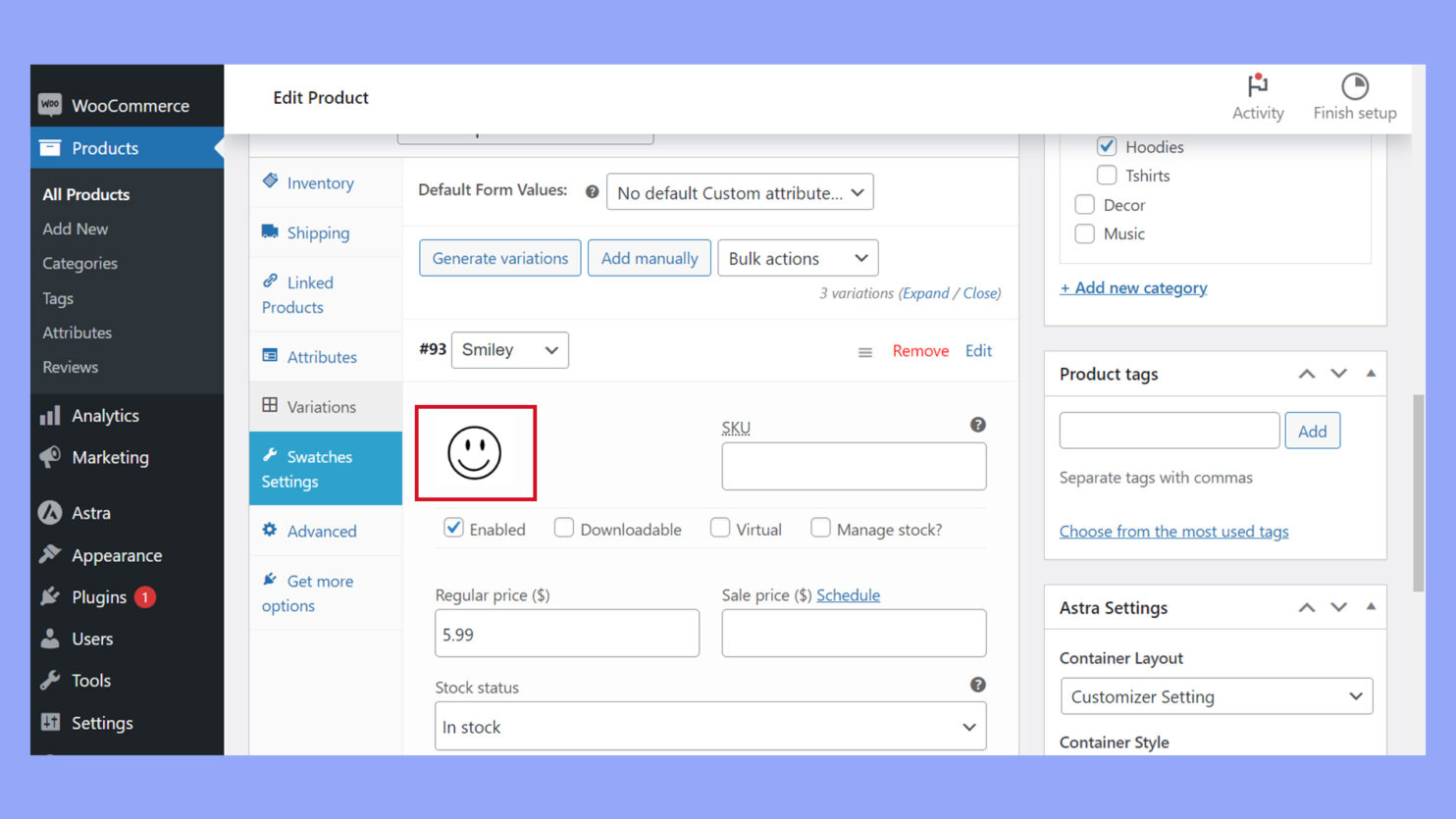Screen dimensions: 1456x819
Task: Click Choose from the most used tags
Action: pyautogui.click(x=1173, y=531)
